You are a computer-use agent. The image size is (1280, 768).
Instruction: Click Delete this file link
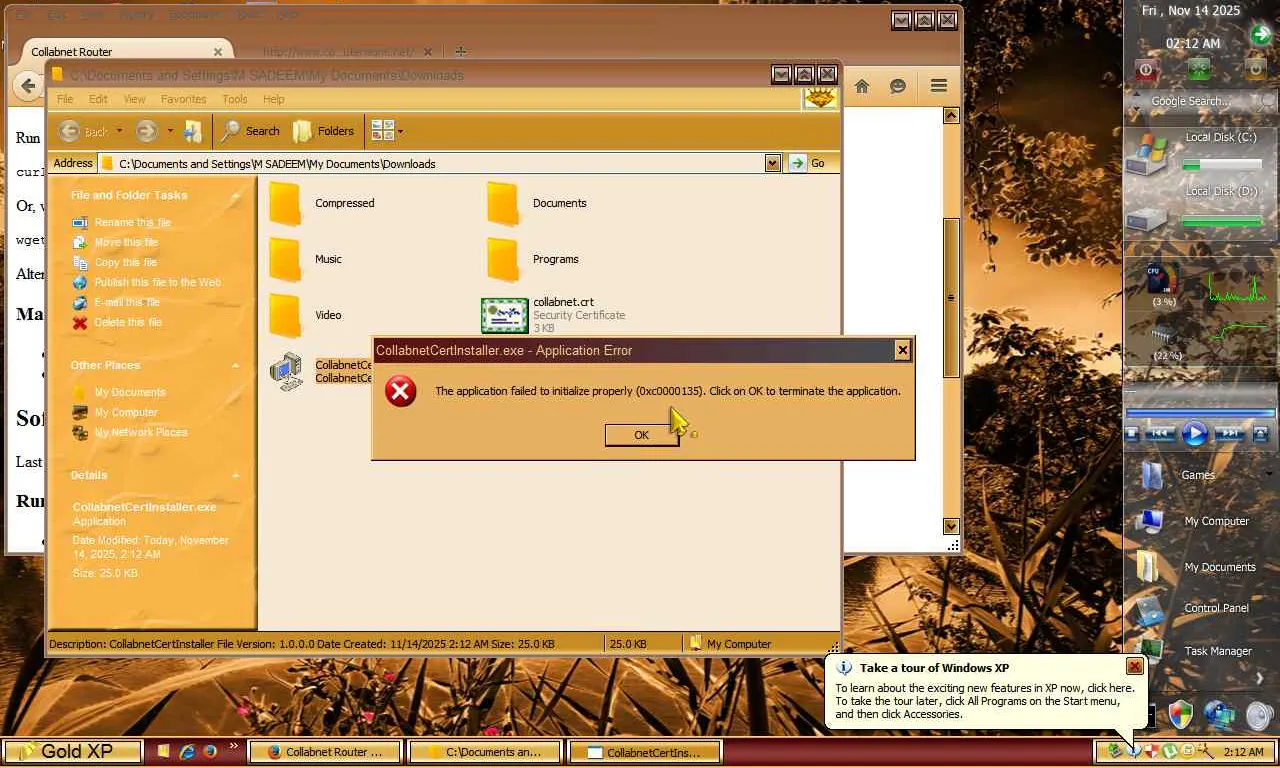[x=128, y=322]
